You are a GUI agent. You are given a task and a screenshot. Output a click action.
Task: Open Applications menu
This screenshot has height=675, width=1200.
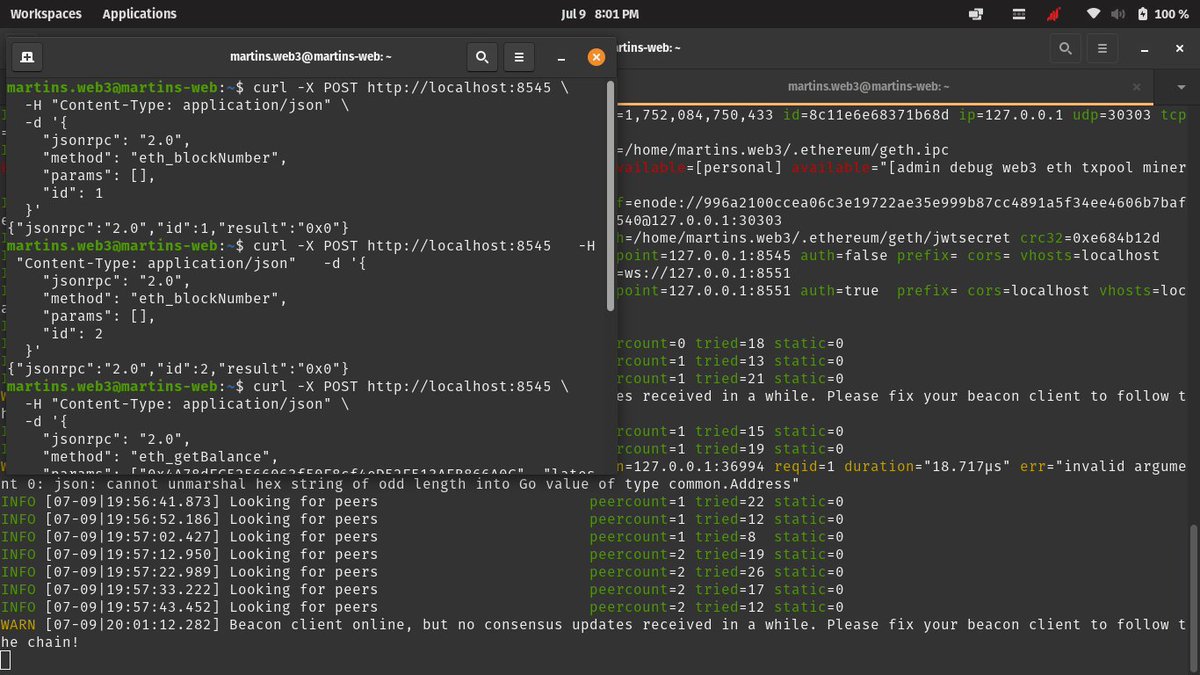[140, 14]
